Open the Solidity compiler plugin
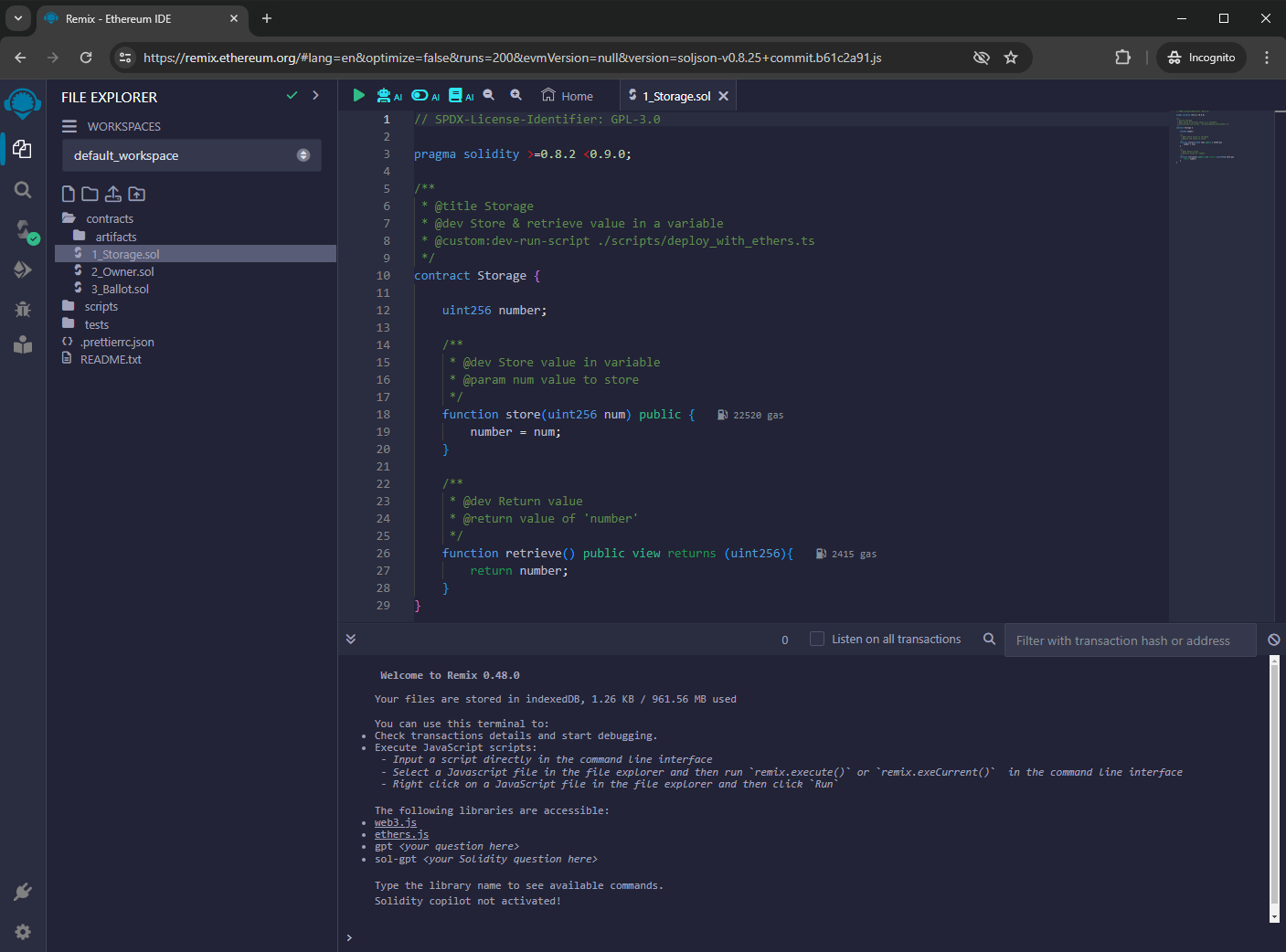The image size is (1286, 952). pos(23,229)
